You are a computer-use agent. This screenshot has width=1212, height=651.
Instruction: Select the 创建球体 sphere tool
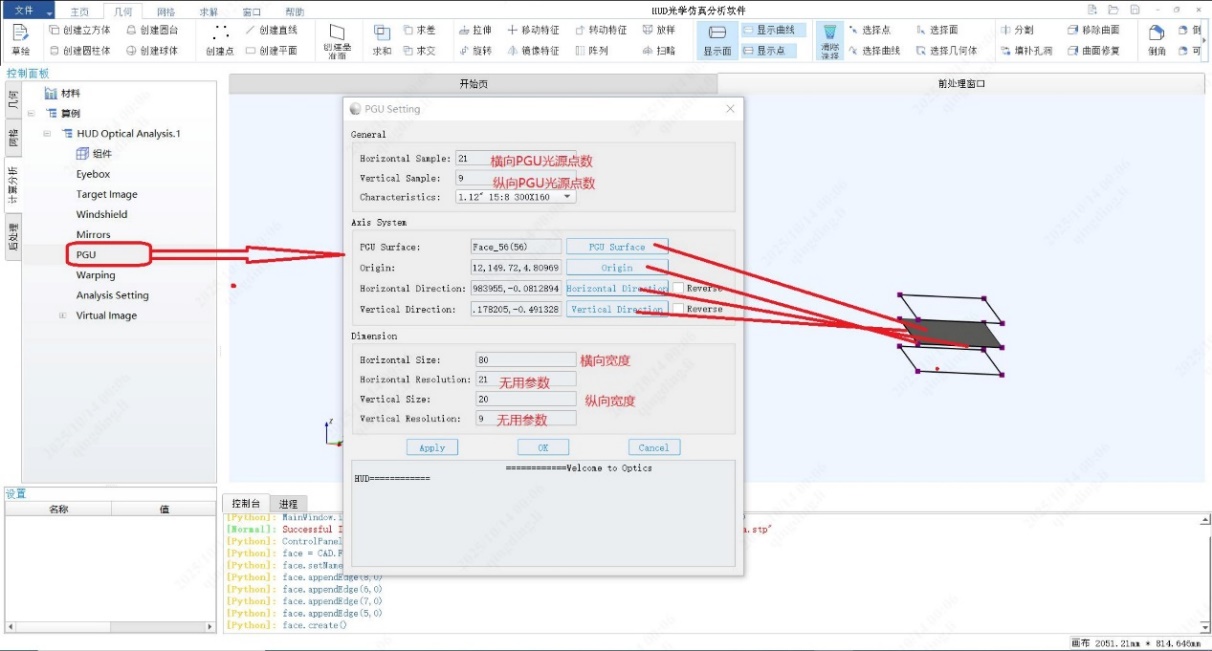click(x=152, y=50)
